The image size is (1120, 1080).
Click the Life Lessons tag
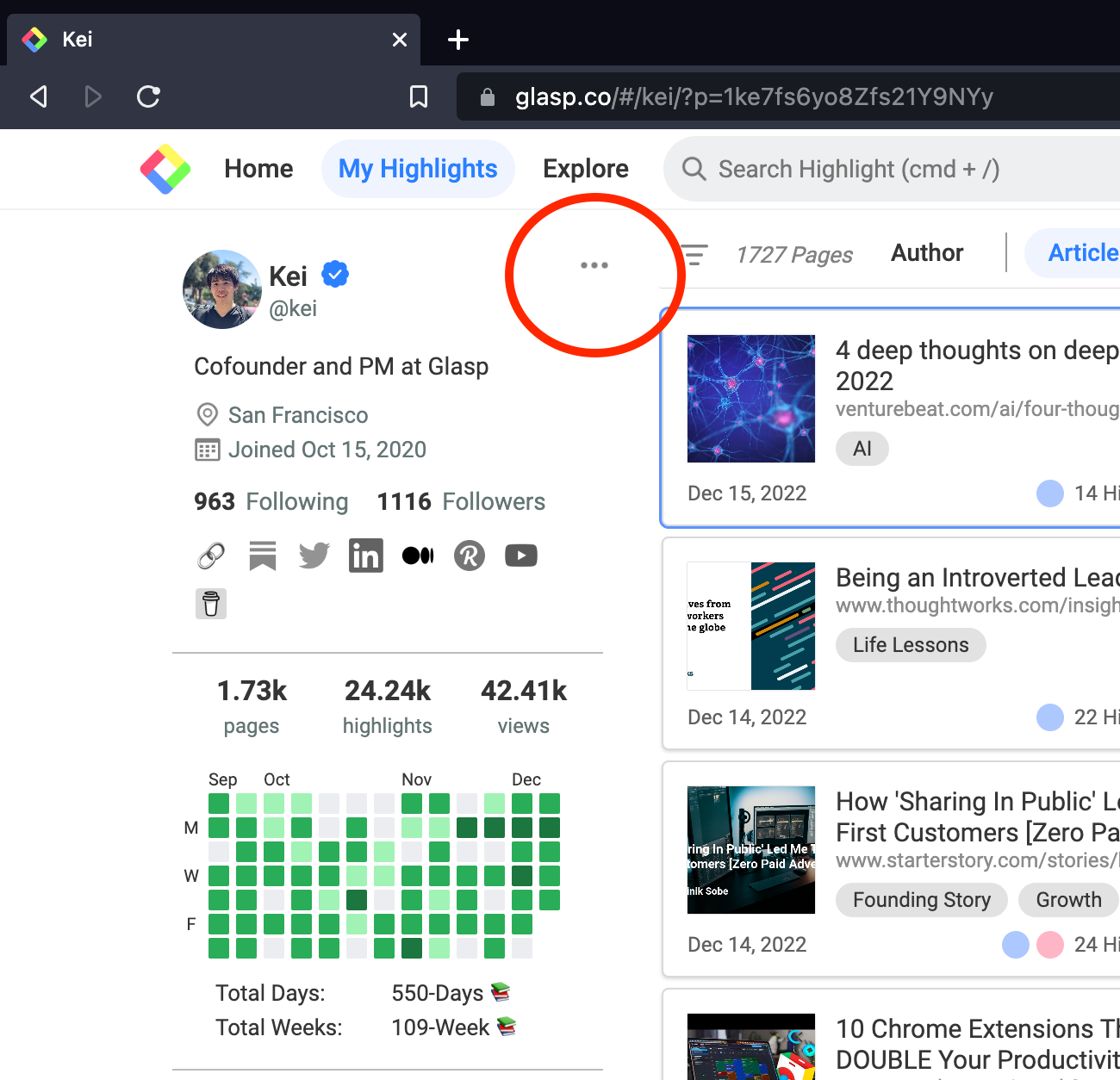(x=911, y=645)
